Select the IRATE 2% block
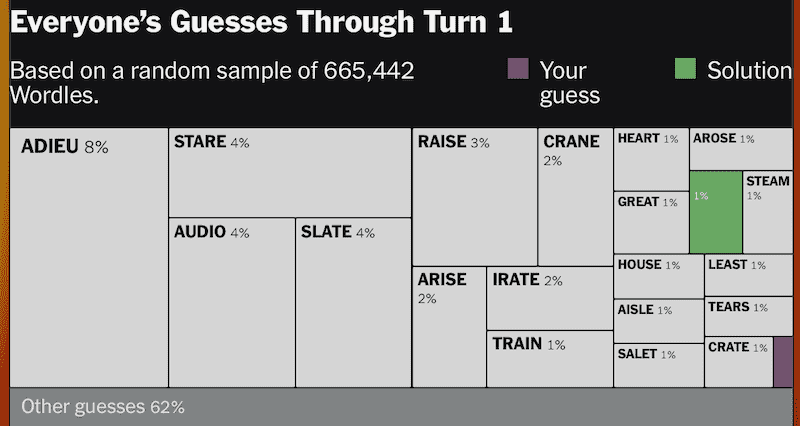Viewport: 800px width, 426px height. pyautogui.click(x=550, y=298)
